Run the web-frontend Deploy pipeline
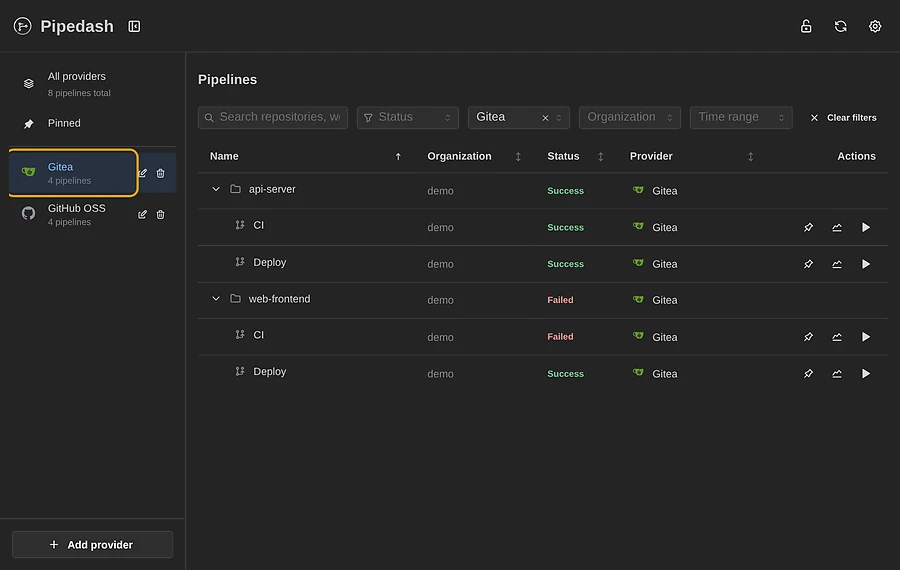The height and width of the screenshot is (570, 900). [x=866, y=374]
